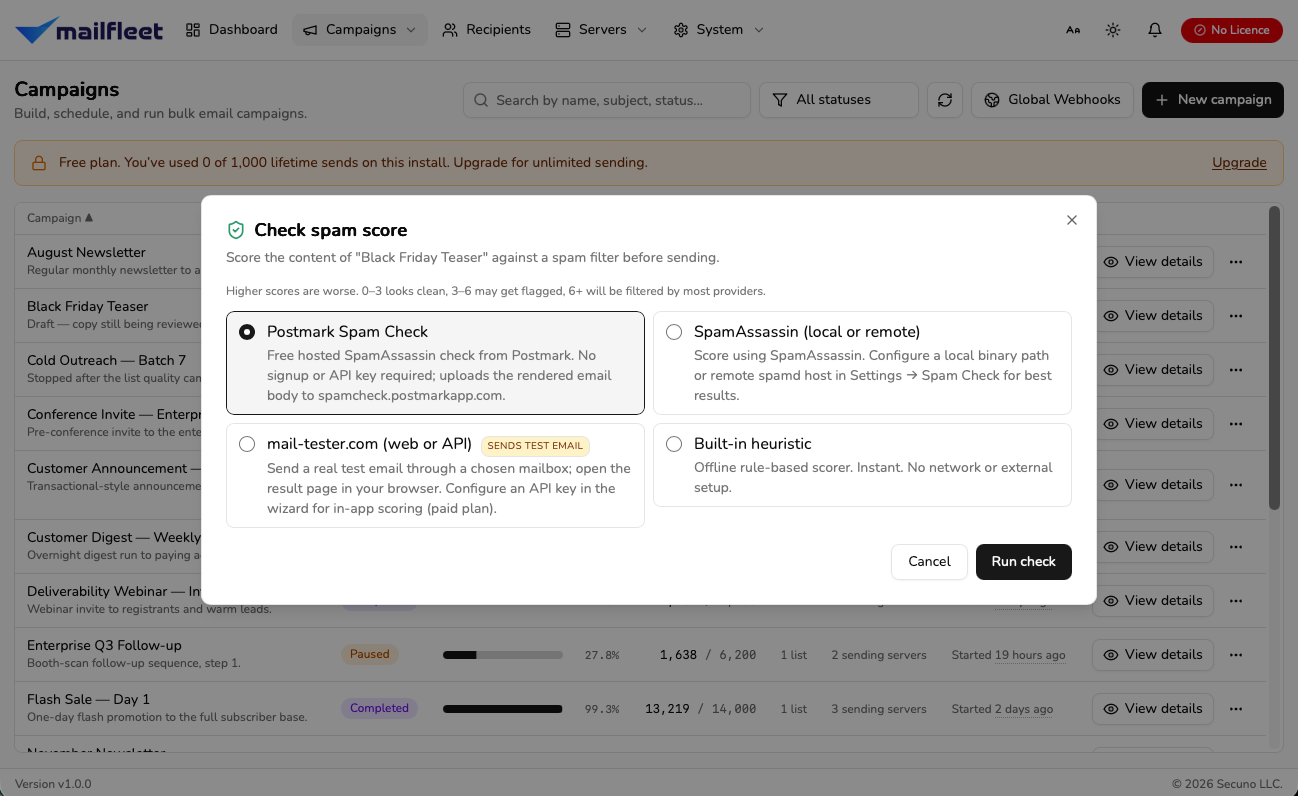Open more options for Deliverability Webinar row
The height and width of the screenshot is (796, 1298).
(x=1236, y=601)
